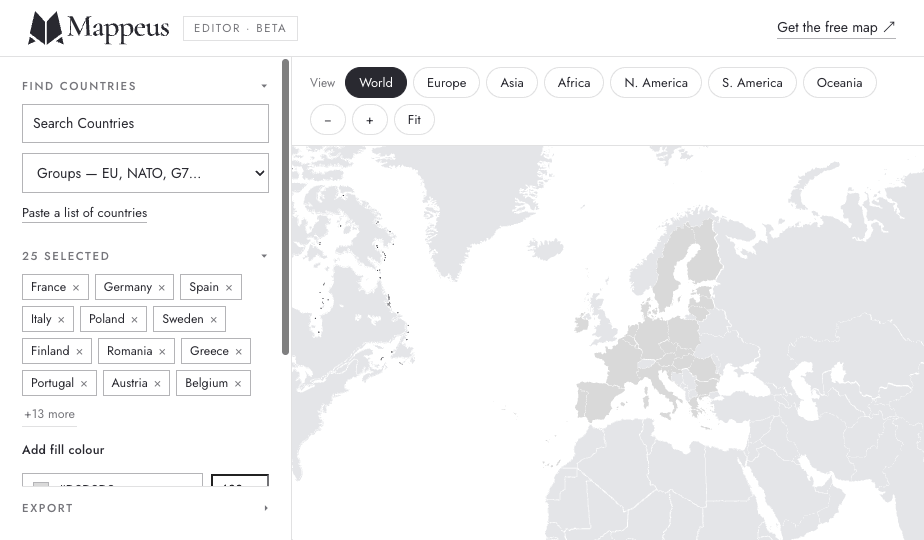
Task: Collapse the 25 Selected section
Action: (x=264, y=256)
